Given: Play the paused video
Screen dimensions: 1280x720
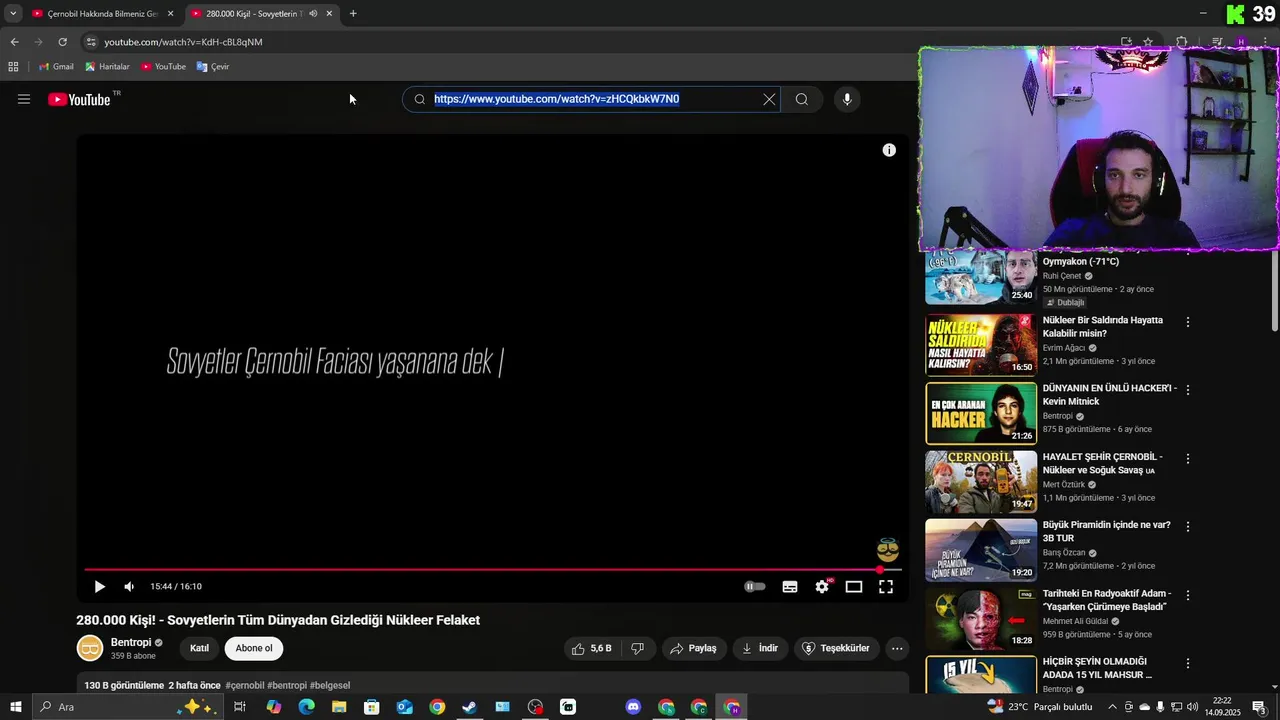Looking at the screenshot, I should click(x=99, y=587).
